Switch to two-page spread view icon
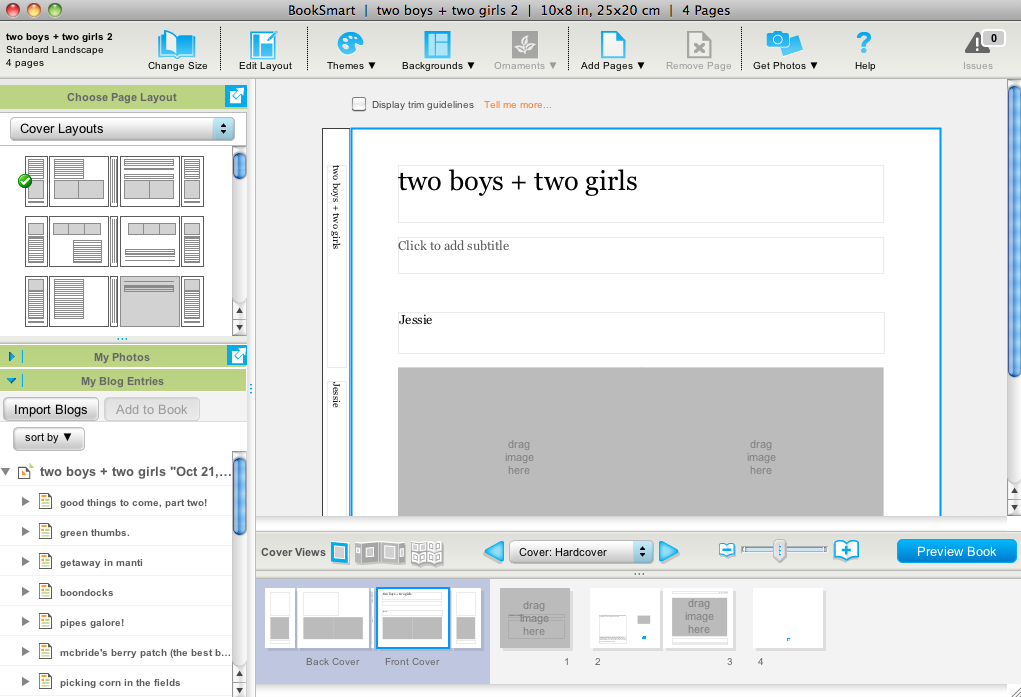 click(x=380, y=552)
